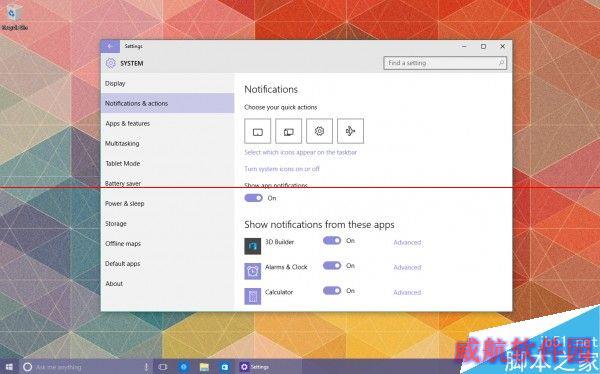Select Tablet Mode in sidebar
This screenshot has height=374, width=600.
(x=168, y=163)
